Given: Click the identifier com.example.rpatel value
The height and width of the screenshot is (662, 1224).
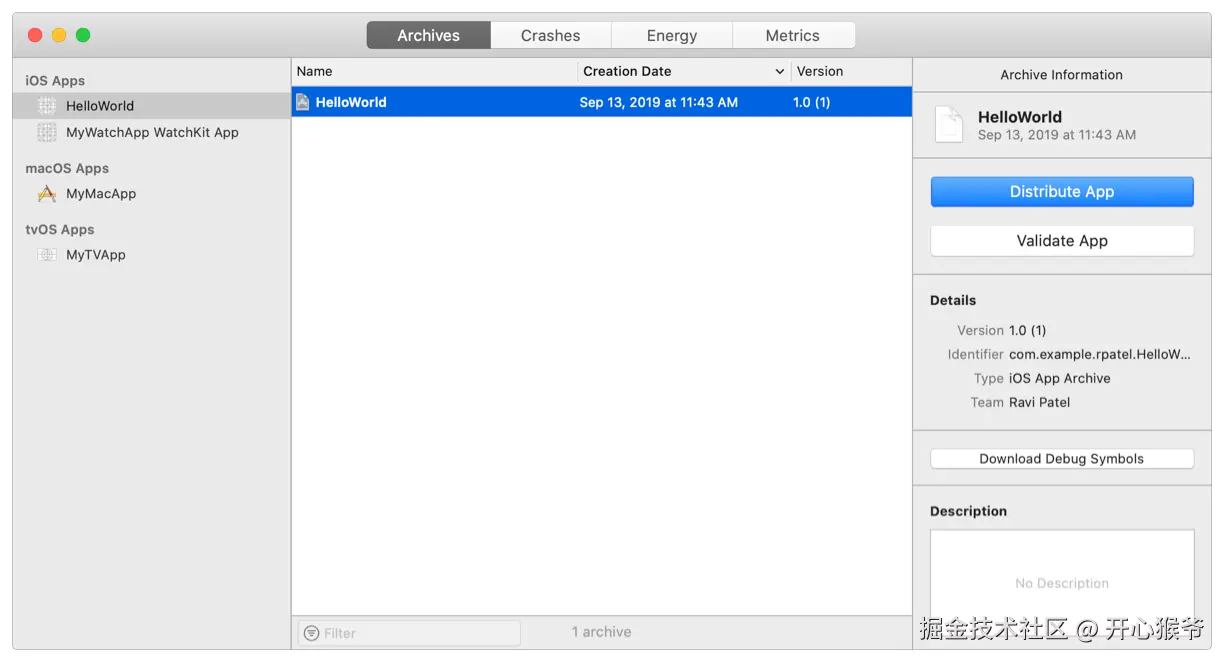Looking at the screenshot, I should (x=1100, y=354).
